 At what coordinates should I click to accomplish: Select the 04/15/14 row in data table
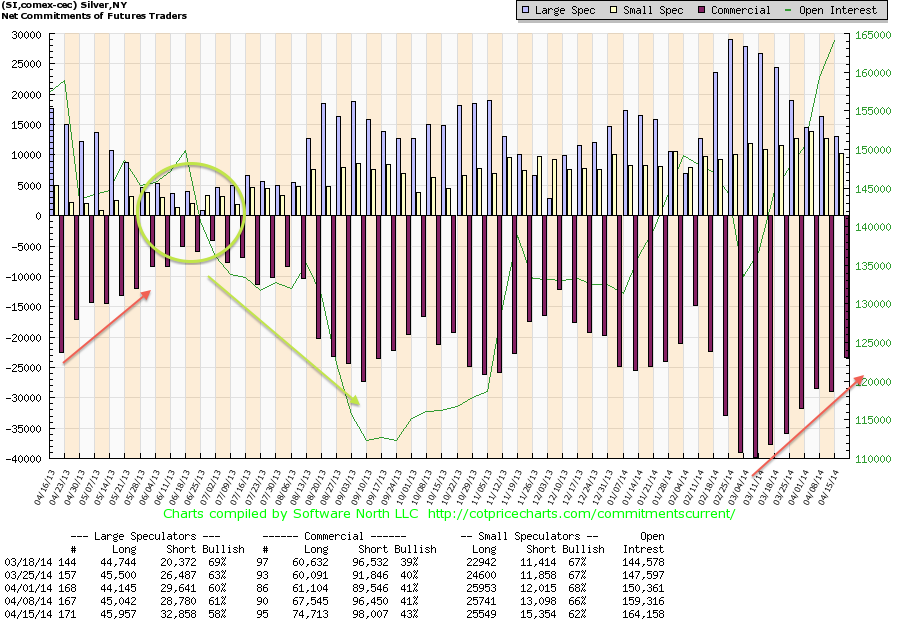pos(334,613)
